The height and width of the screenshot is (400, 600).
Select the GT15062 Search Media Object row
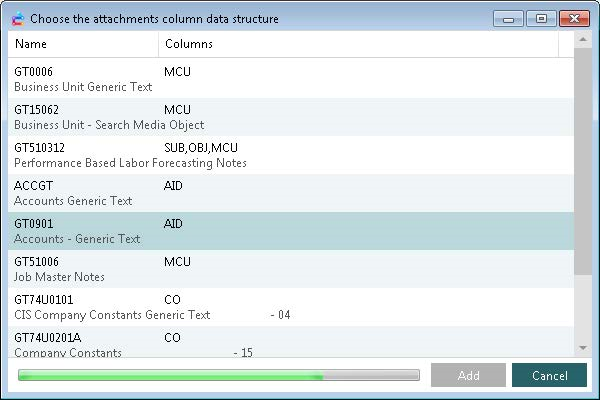(x=290, y=117)
